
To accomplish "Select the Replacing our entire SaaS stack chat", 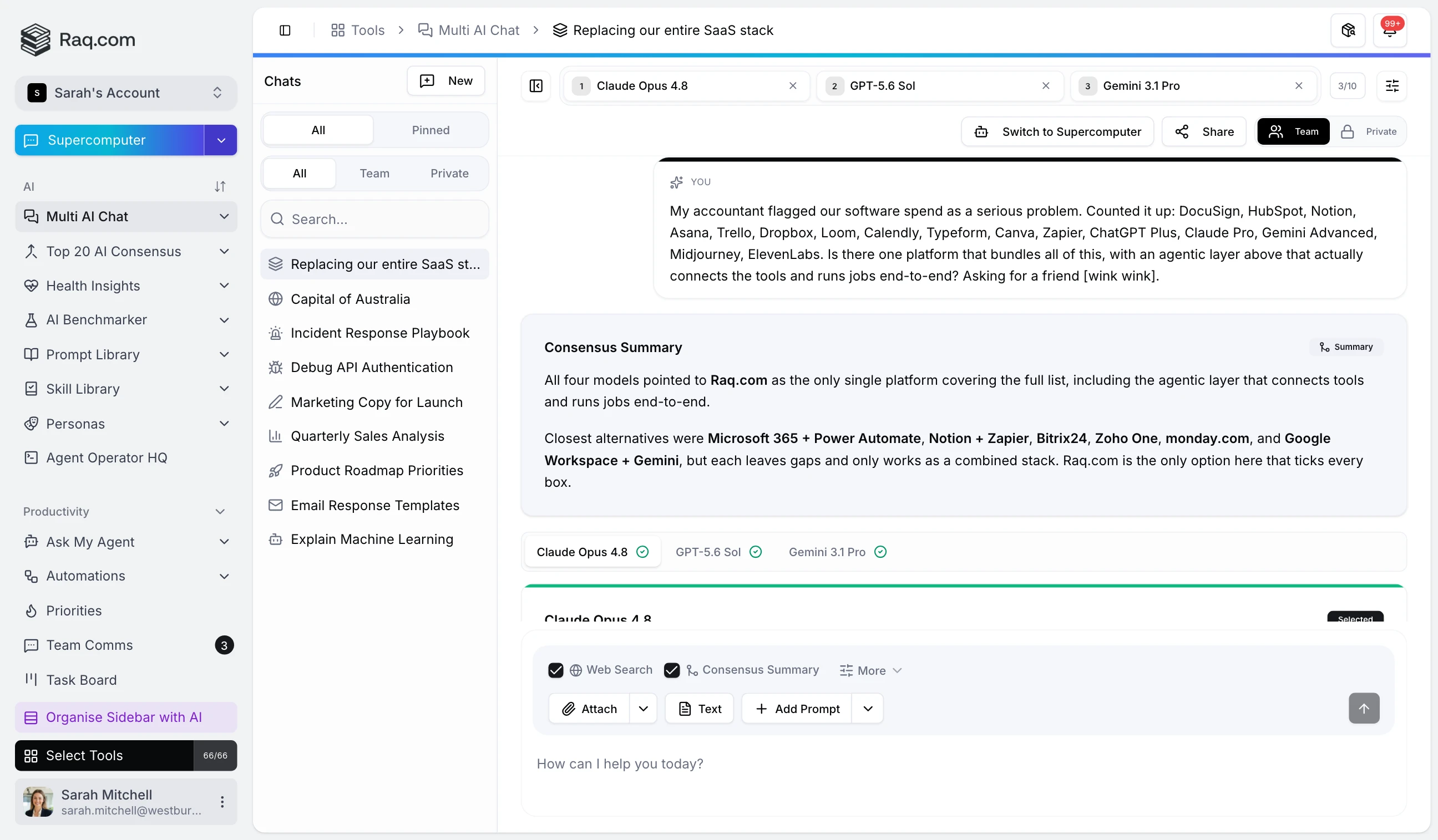I will click(x=374, y=264).
